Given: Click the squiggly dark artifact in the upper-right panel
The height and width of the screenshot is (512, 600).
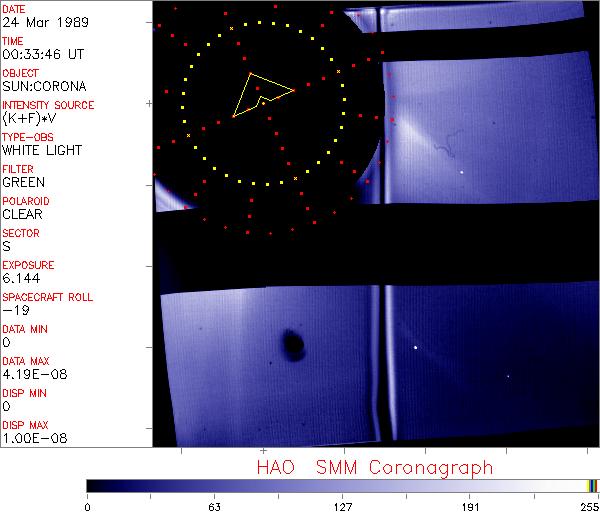Looking at the screenshot, I should point(445,148).
